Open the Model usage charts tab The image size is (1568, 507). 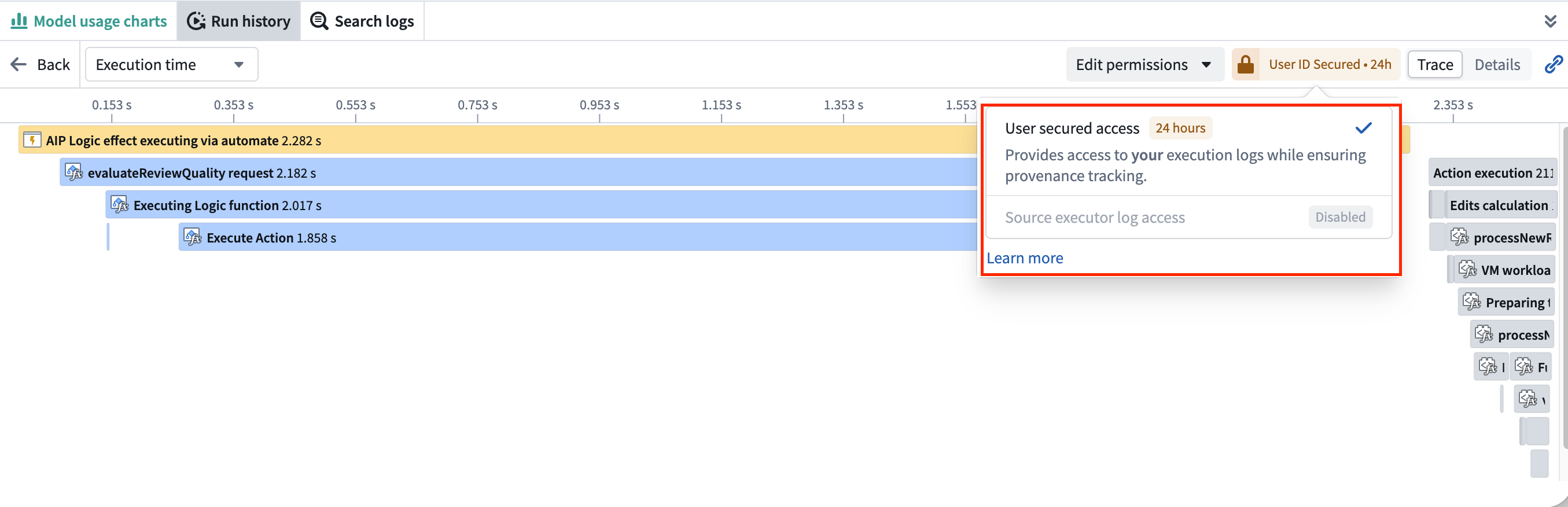tap(89, 21)
